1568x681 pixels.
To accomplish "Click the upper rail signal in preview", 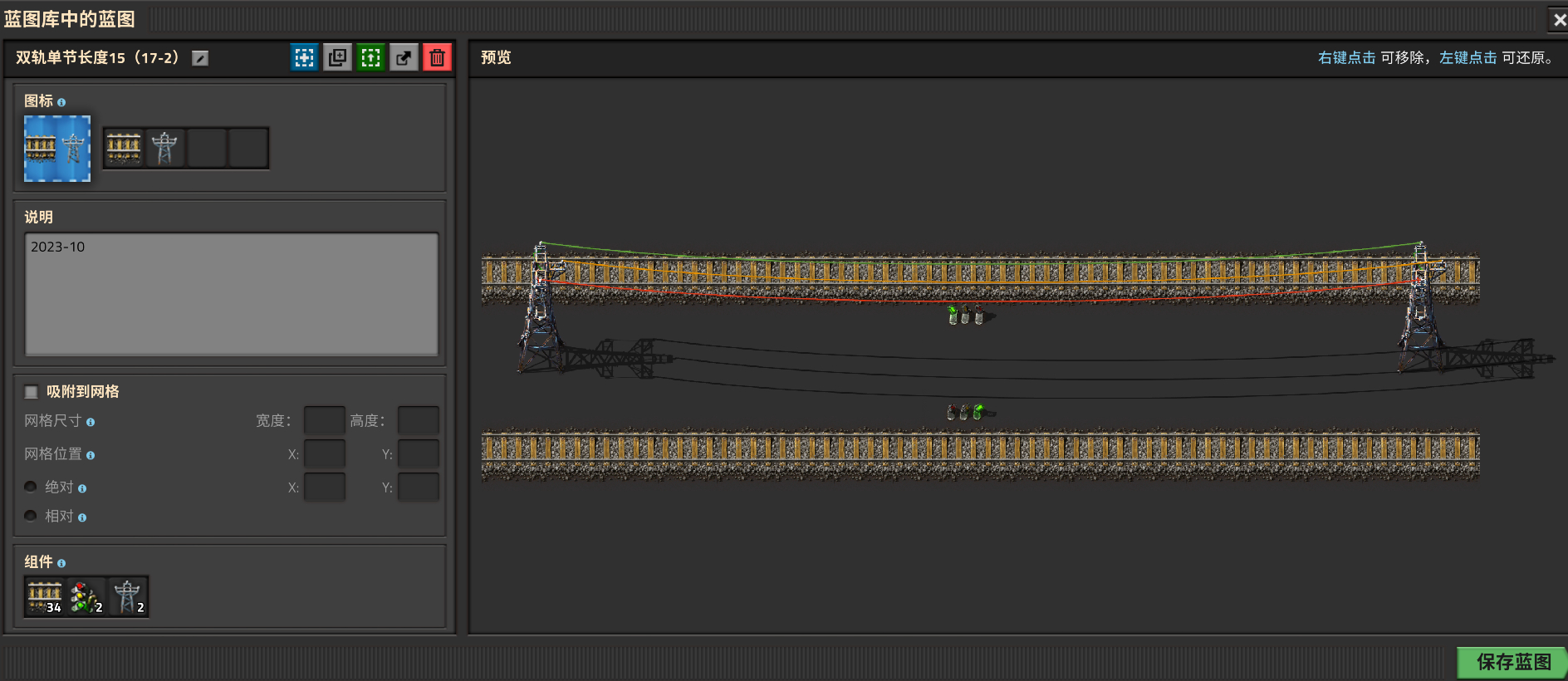I will point(966,315).
